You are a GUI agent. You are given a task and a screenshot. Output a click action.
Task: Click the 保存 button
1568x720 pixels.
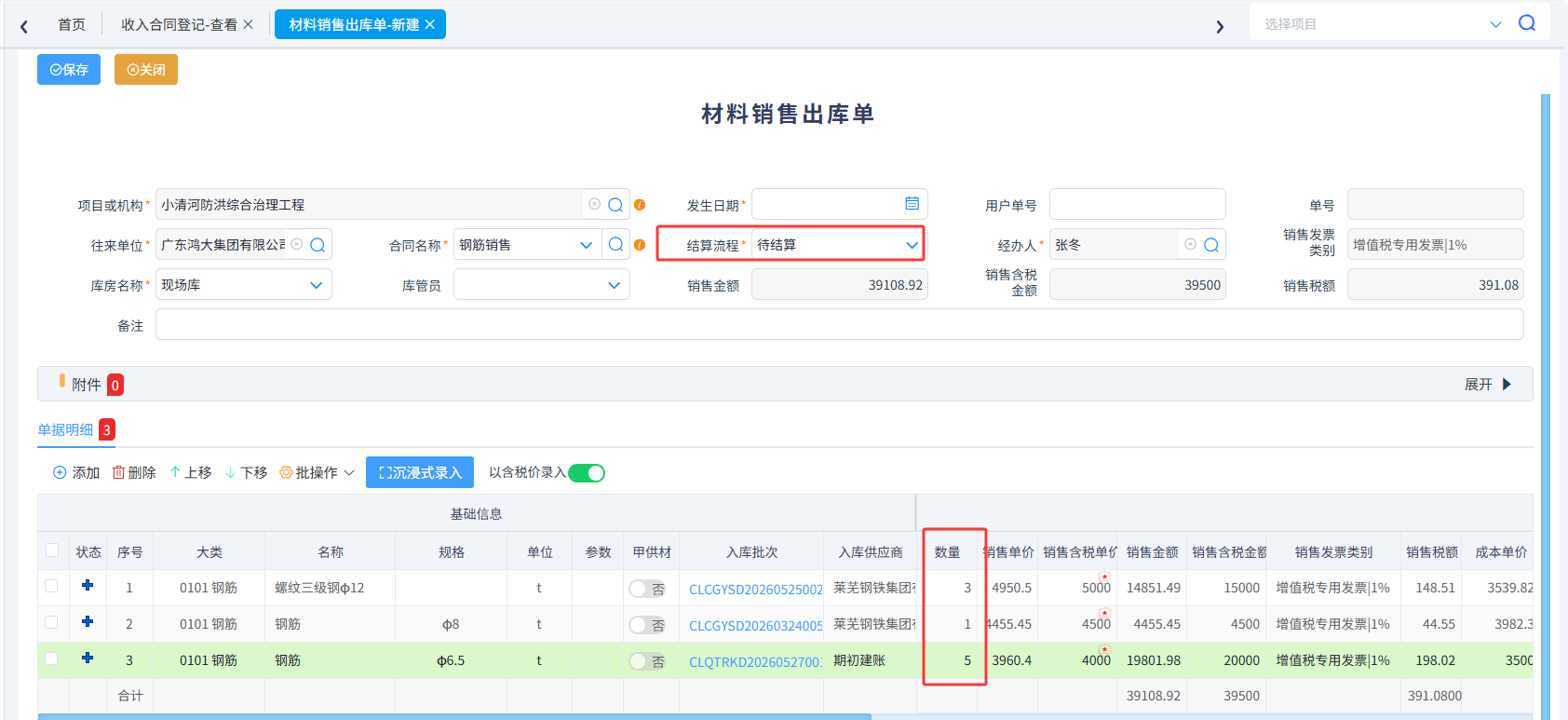69,70
